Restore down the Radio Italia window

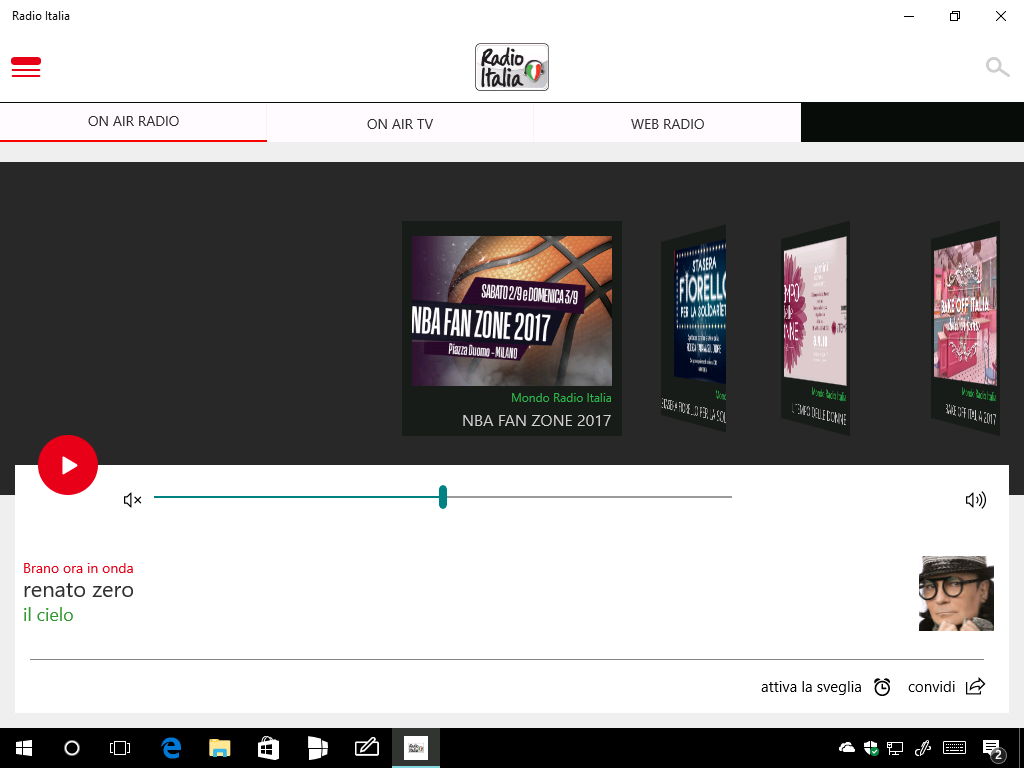pos(955,16)
